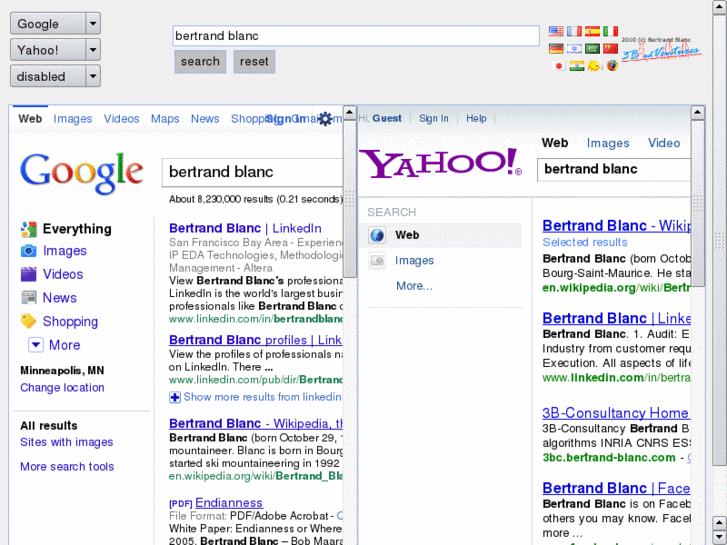Click the camera Images icon in Google sidebar
This screenshot has width=727, height=545.
pyautogui.click(x=28, y=251)
